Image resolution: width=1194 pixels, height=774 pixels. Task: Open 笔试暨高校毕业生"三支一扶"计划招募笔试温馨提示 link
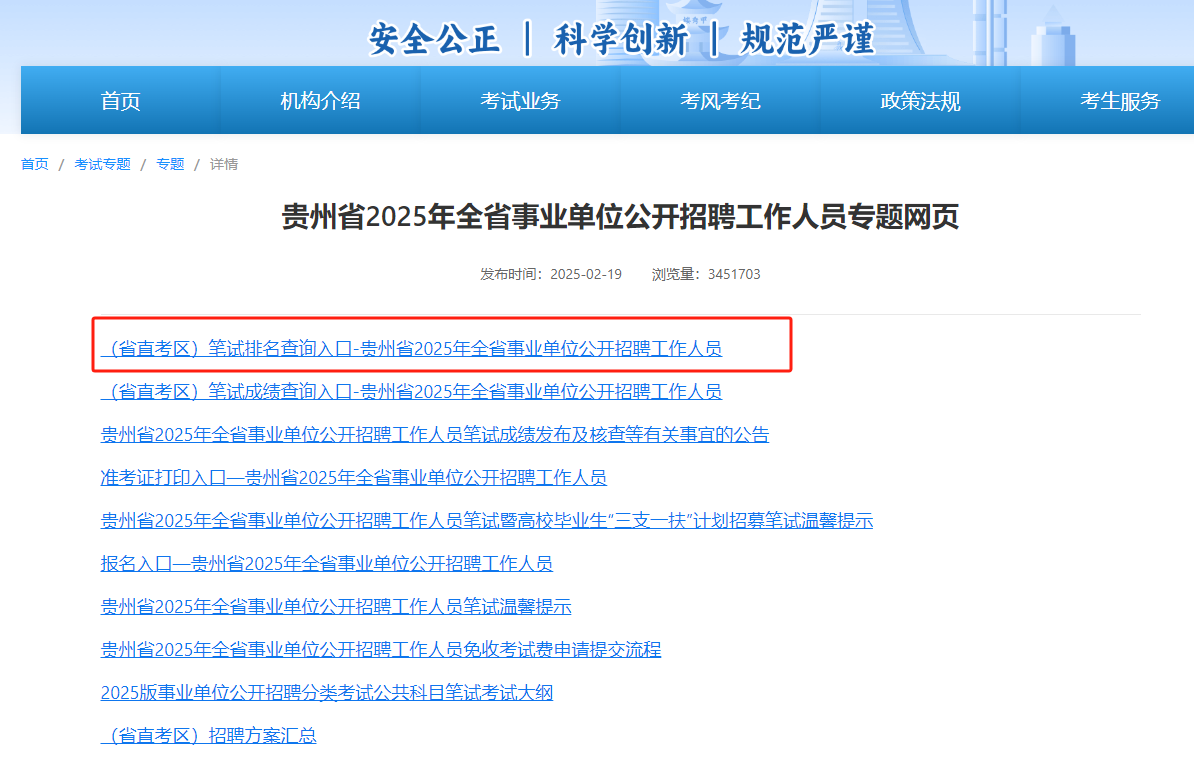tap(487, 520)
